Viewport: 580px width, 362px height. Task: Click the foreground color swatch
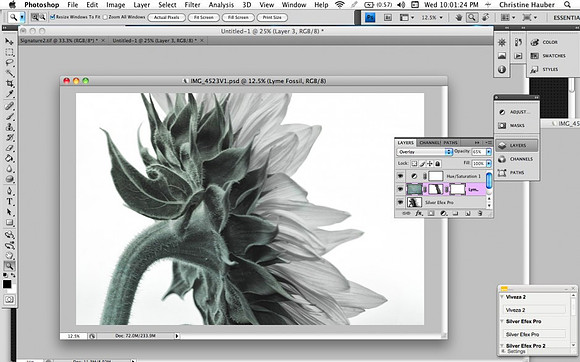pyautogui.click(x=7, y=284)
